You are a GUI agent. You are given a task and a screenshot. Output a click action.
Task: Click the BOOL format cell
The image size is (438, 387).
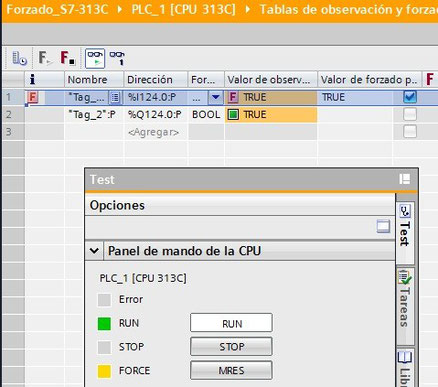[x=206, y=115]
